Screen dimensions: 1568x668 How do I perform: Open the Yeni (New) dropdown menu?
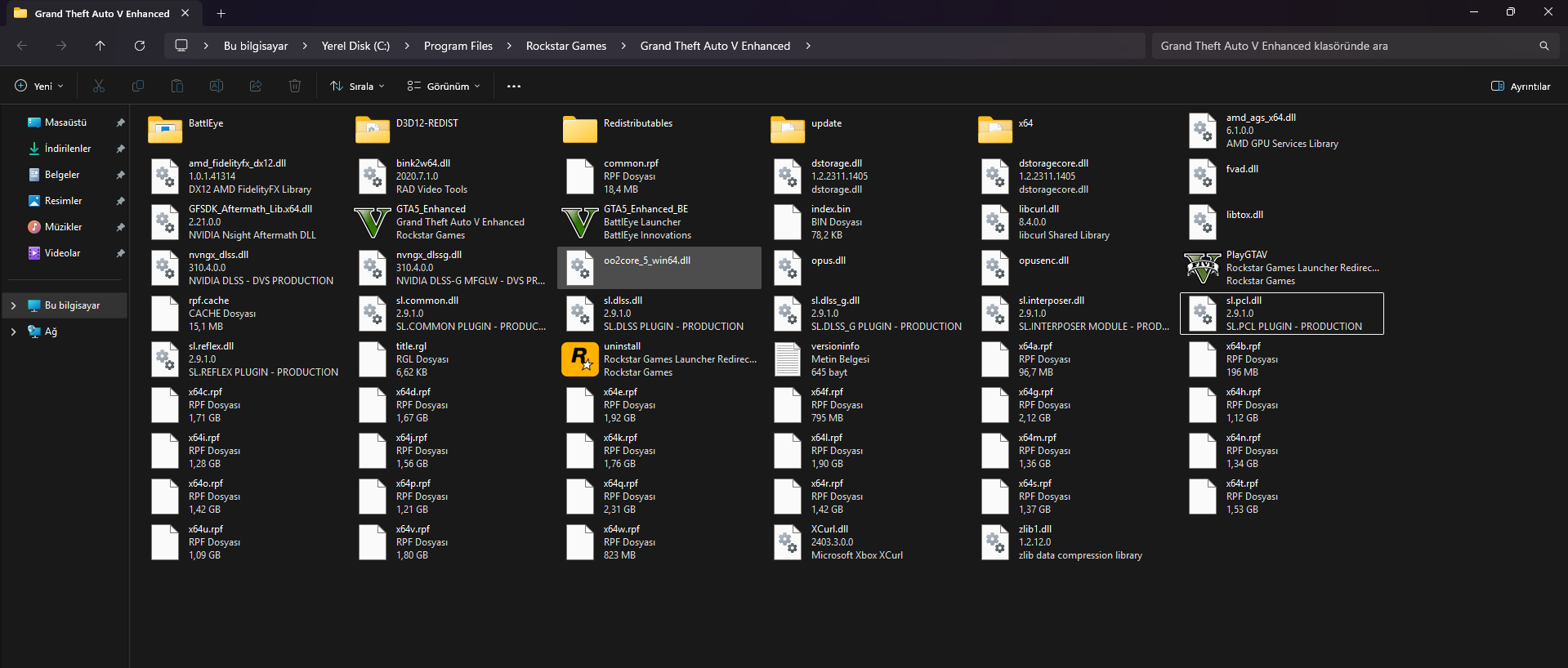[39, 86]
